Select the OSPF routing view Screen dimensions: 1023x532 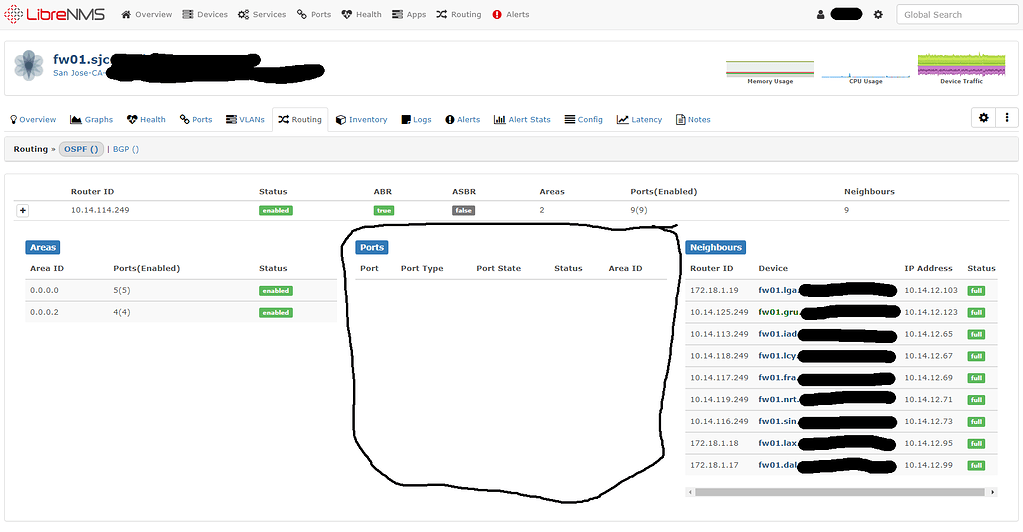click(81, 149)
